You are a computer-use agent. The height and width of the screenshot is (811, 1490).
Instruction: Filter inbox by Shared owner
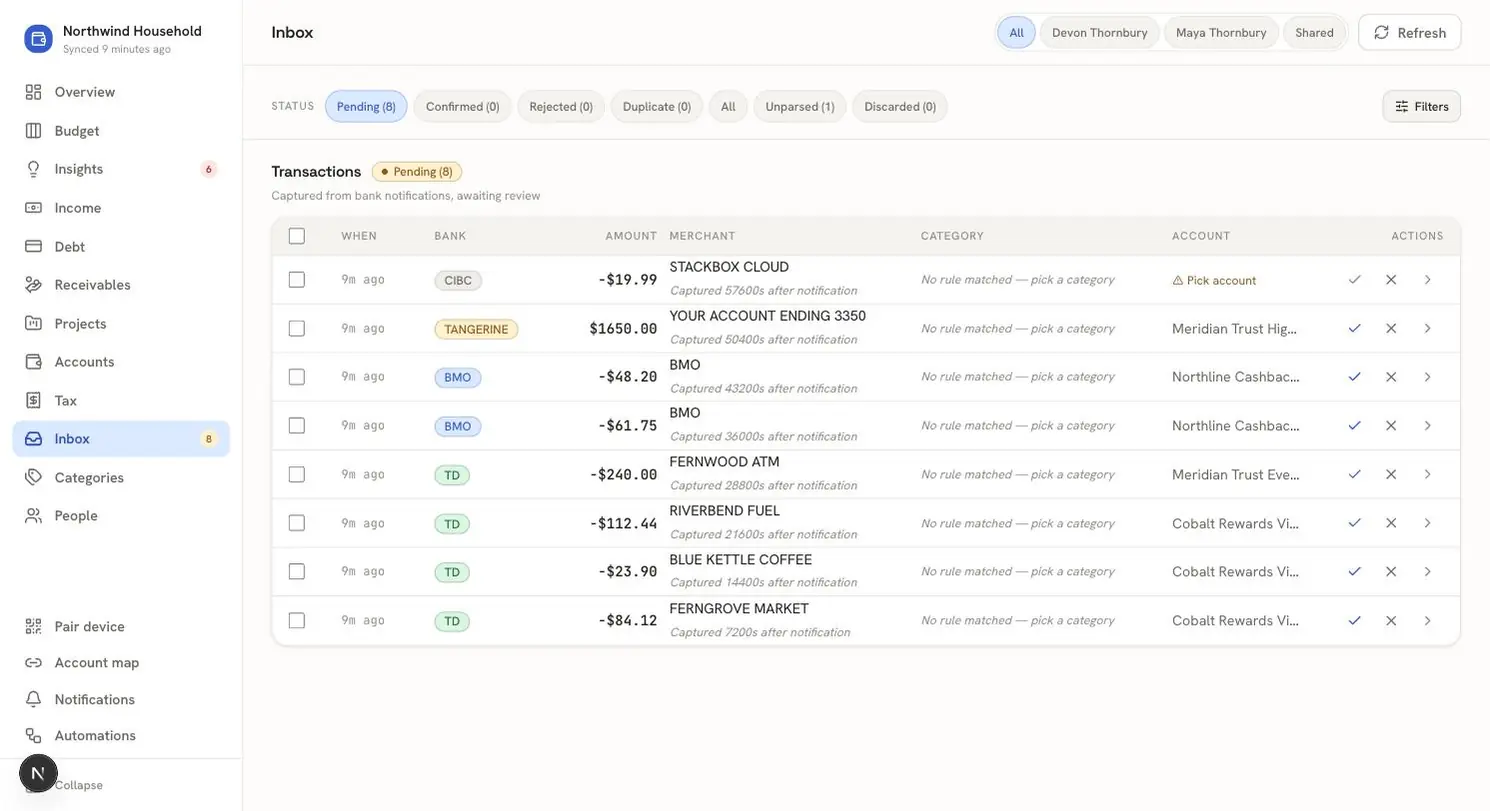(x=1314, y=33)
